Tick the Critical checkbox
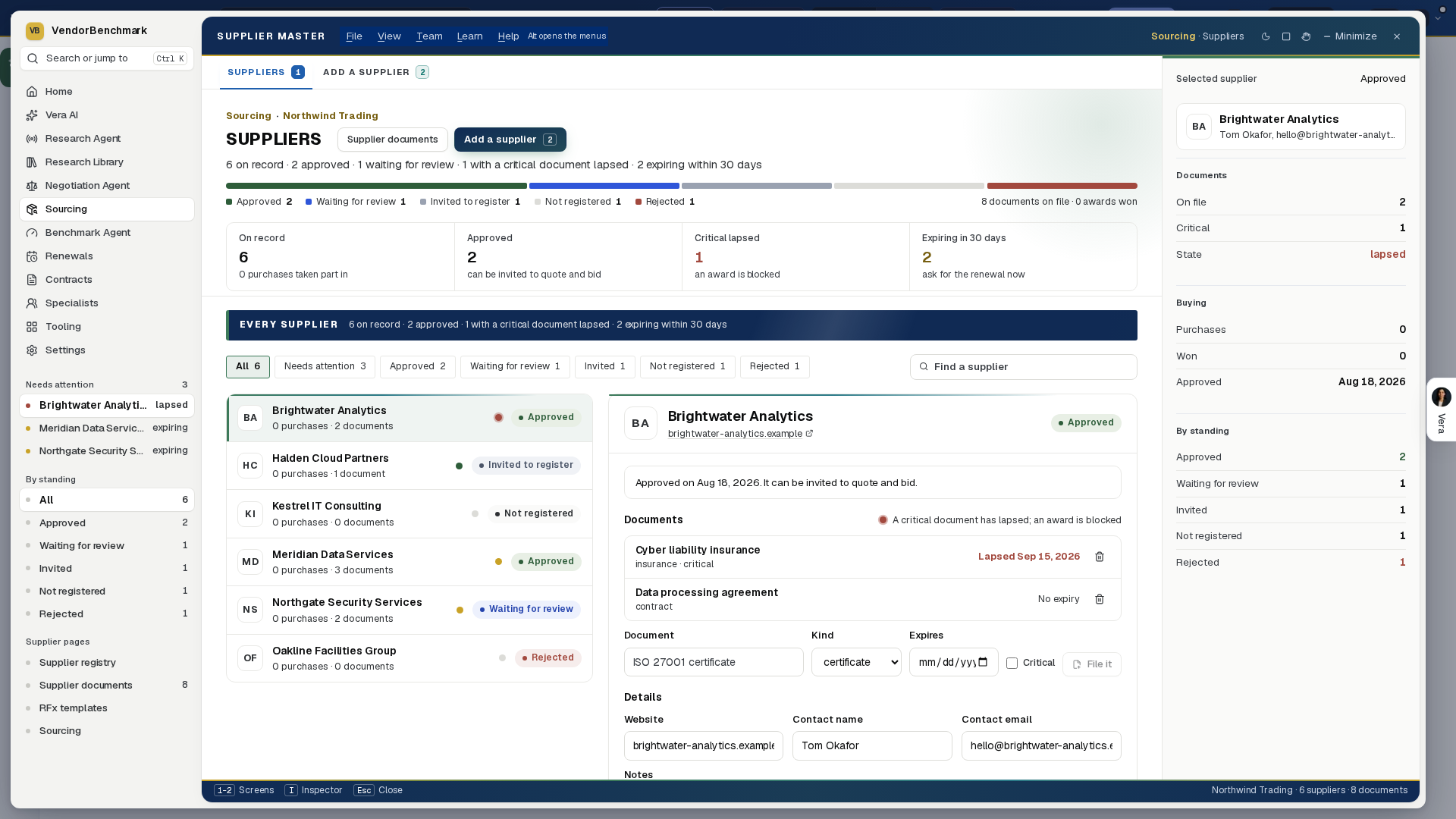 pyautogui.click(x=1012, y=663)
